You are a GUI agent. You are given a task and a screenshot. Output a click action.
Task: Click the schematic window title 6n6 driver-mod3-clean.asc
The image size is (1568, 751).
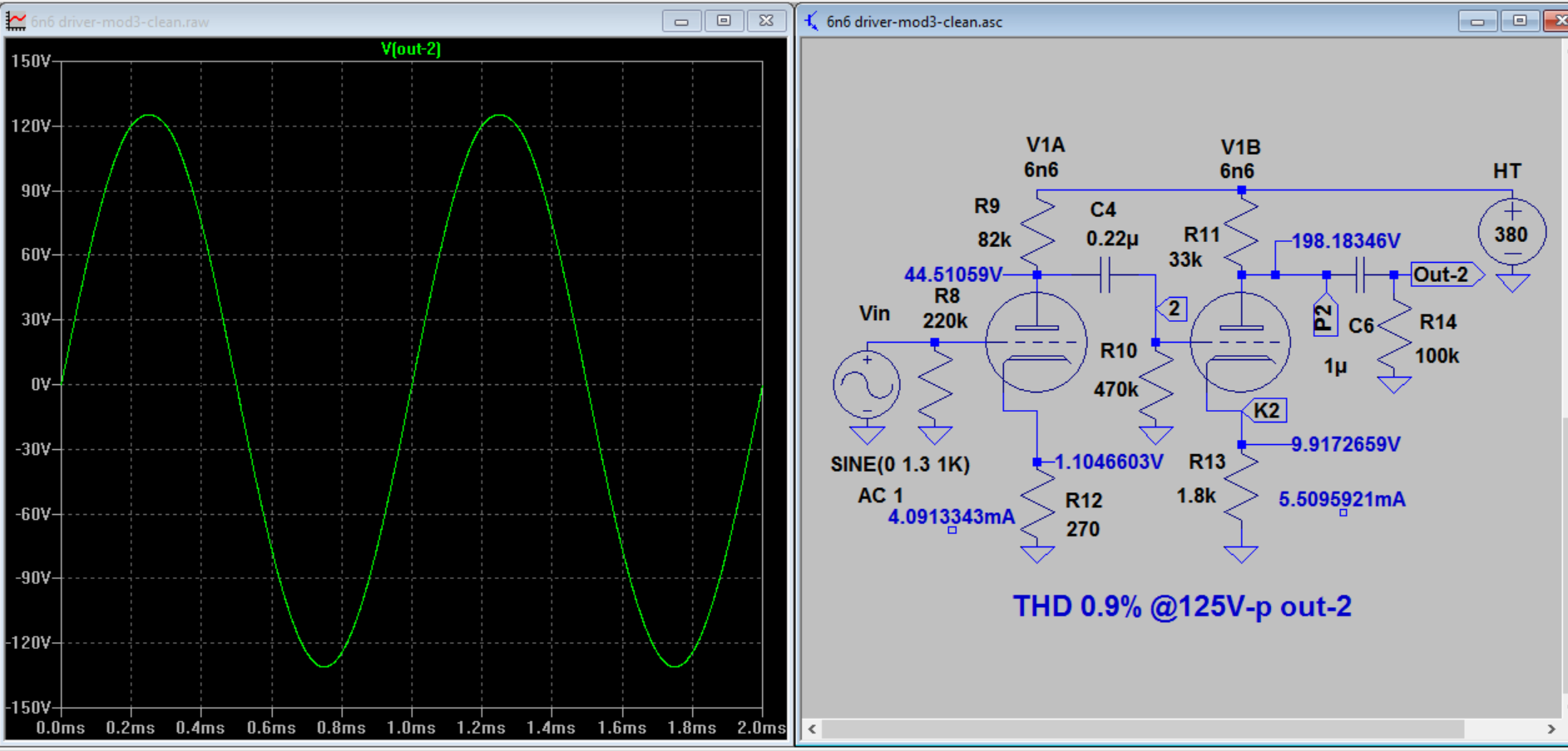[x=914, y=22]
